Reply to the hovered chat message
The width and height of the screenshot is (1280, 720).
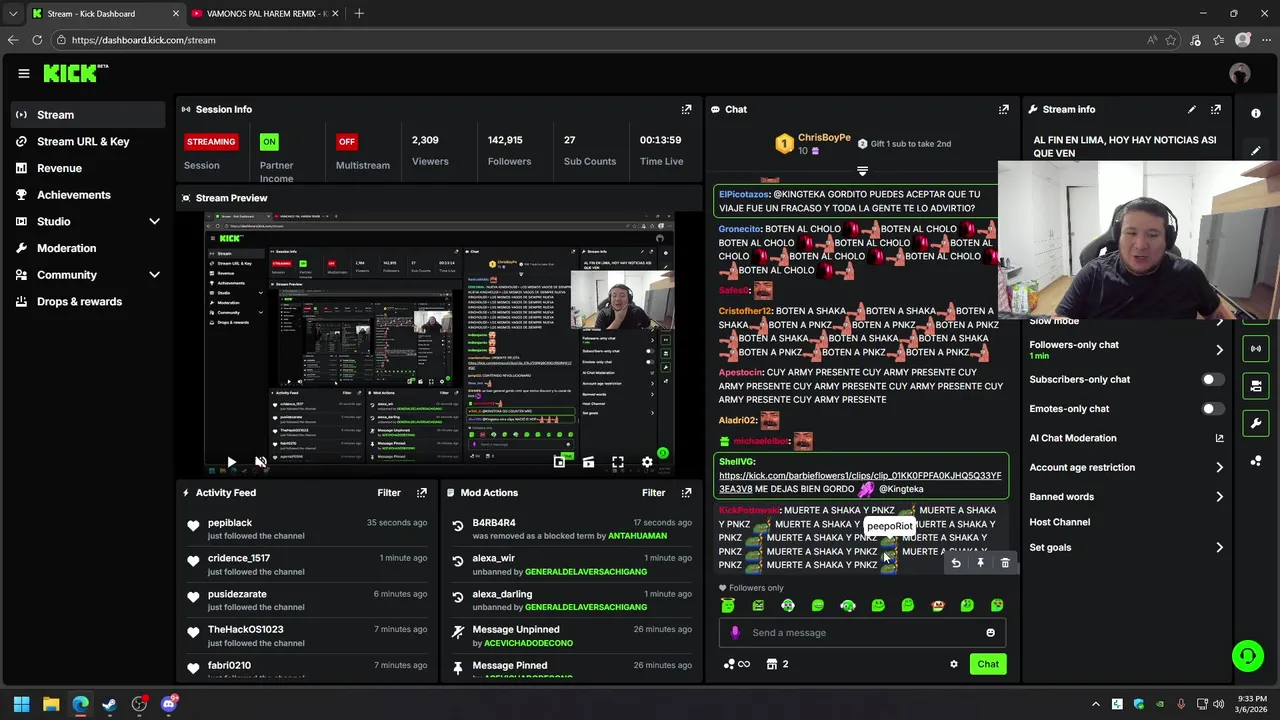click(x=955, y=563)
